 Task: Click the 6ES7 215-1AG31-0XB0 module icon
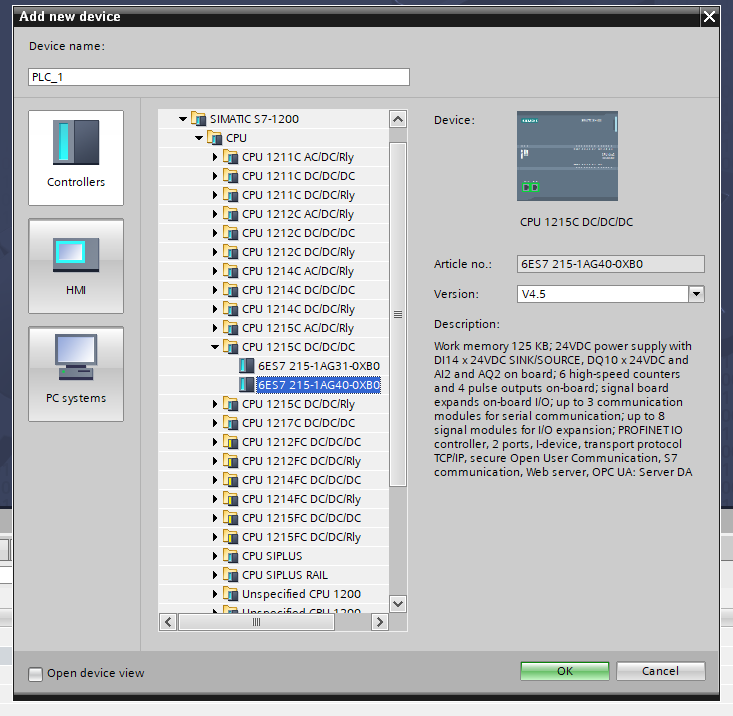[246, 366]
